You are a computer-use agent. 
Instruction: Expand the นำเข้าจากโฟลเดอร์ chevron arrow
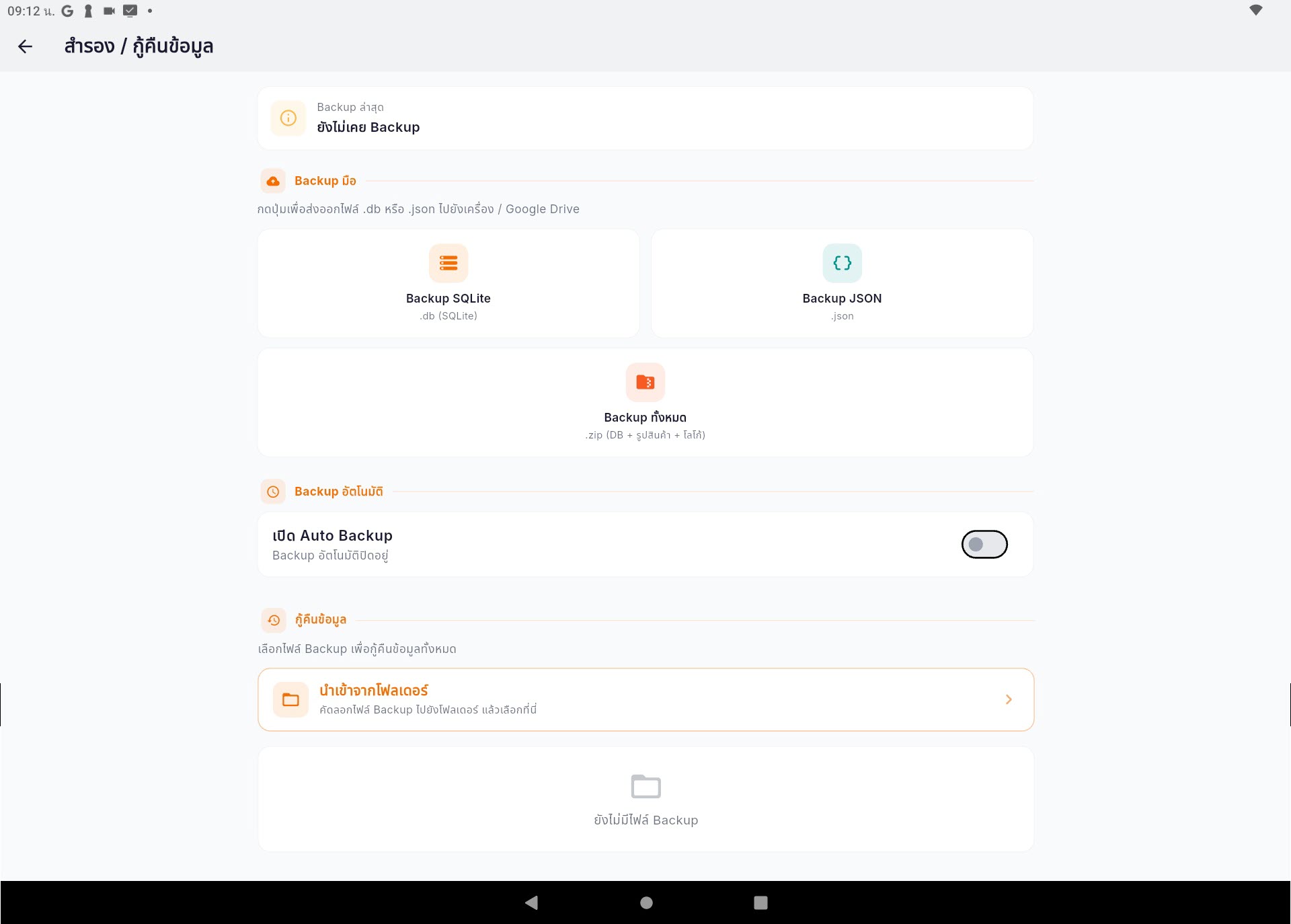click(x=1008, y=699)
